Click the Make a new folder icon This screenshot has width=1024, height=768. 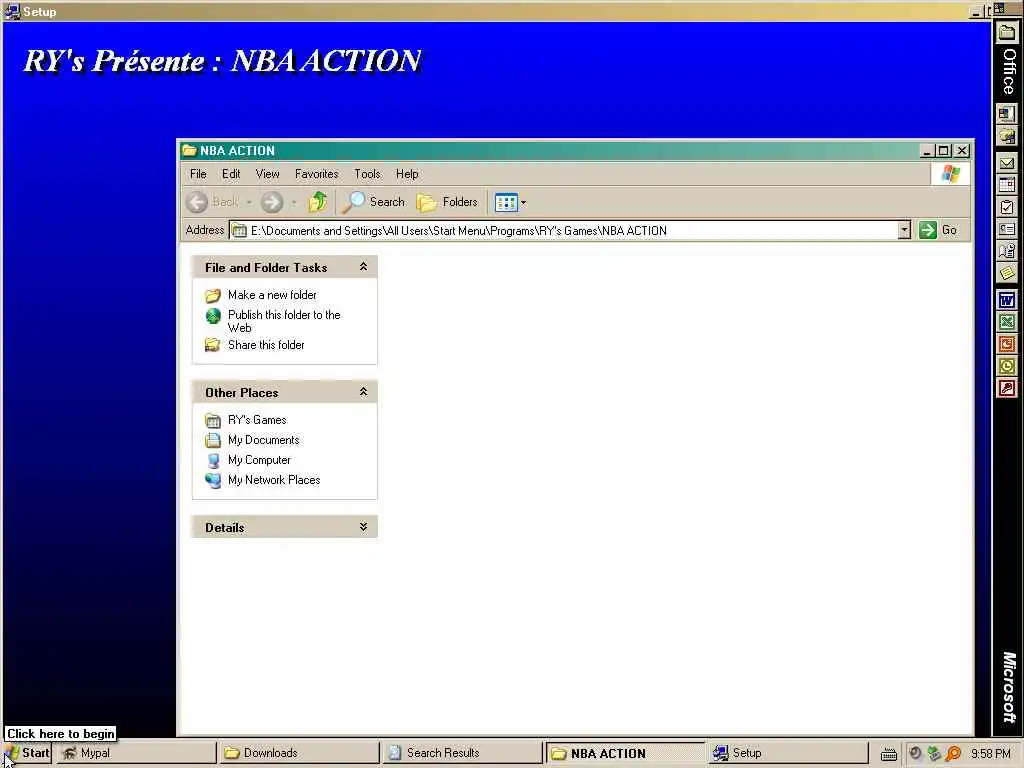click(213, 295)
